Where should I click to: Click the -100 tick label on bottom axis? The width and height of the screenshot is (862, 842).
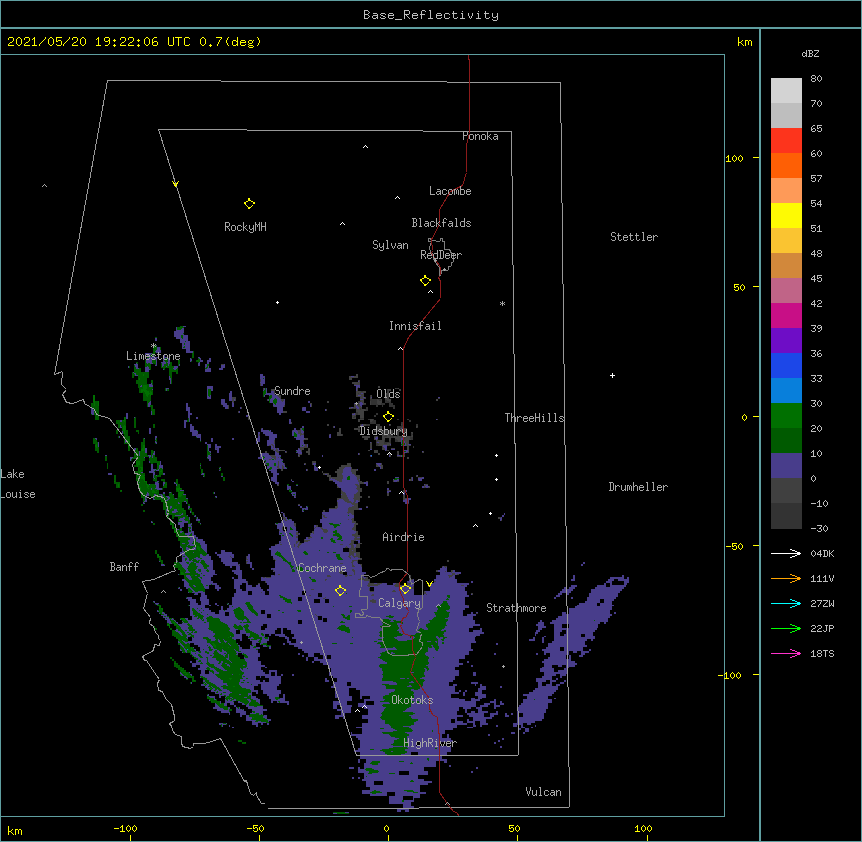click(125, 828)
